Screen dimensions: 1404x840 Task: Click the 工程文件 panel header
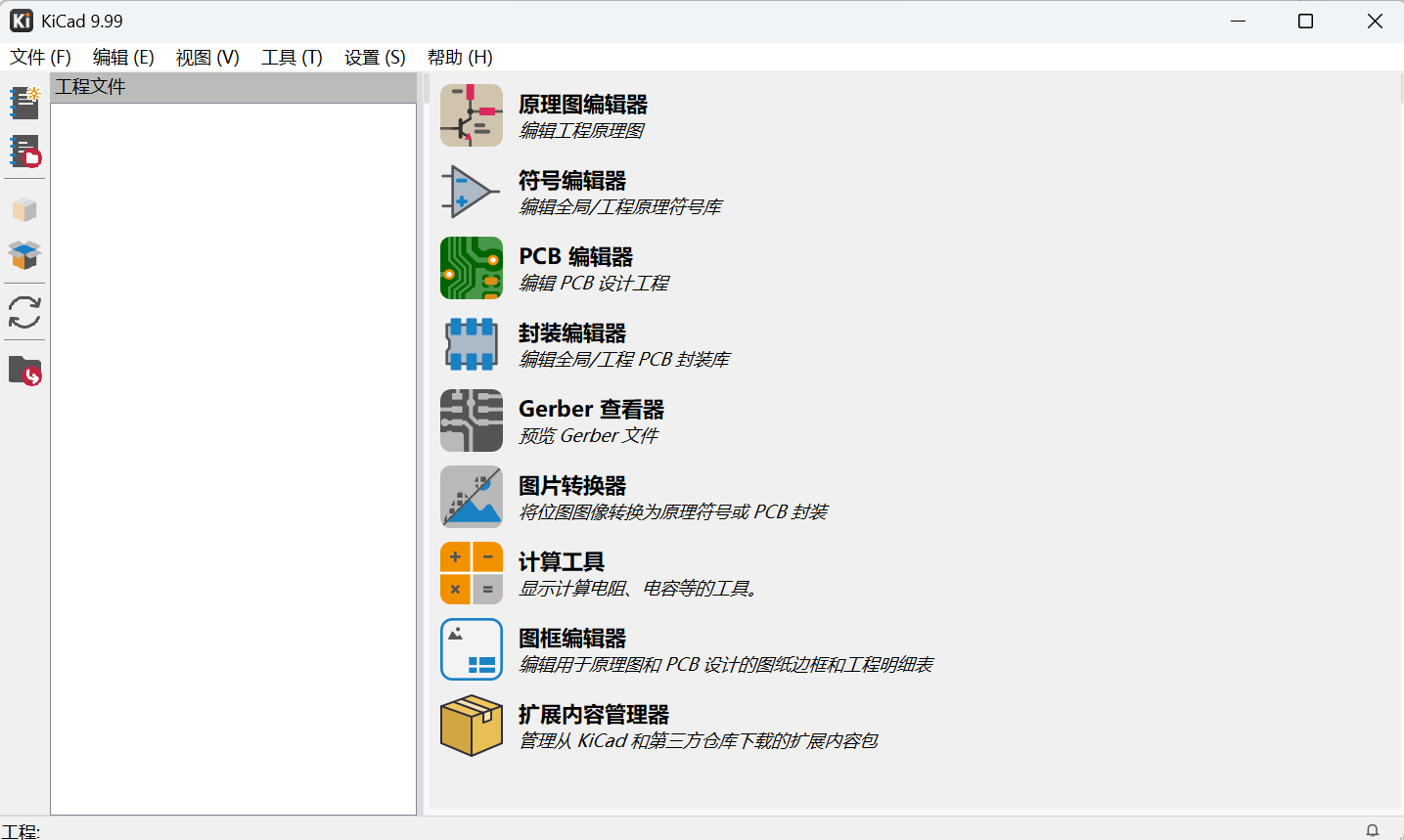[234, 87]
